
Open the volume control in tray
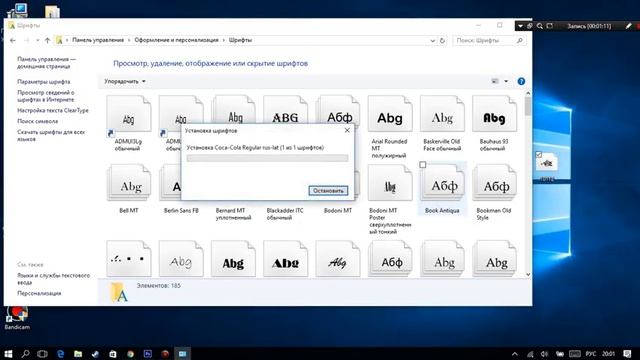tap(544, 354)
